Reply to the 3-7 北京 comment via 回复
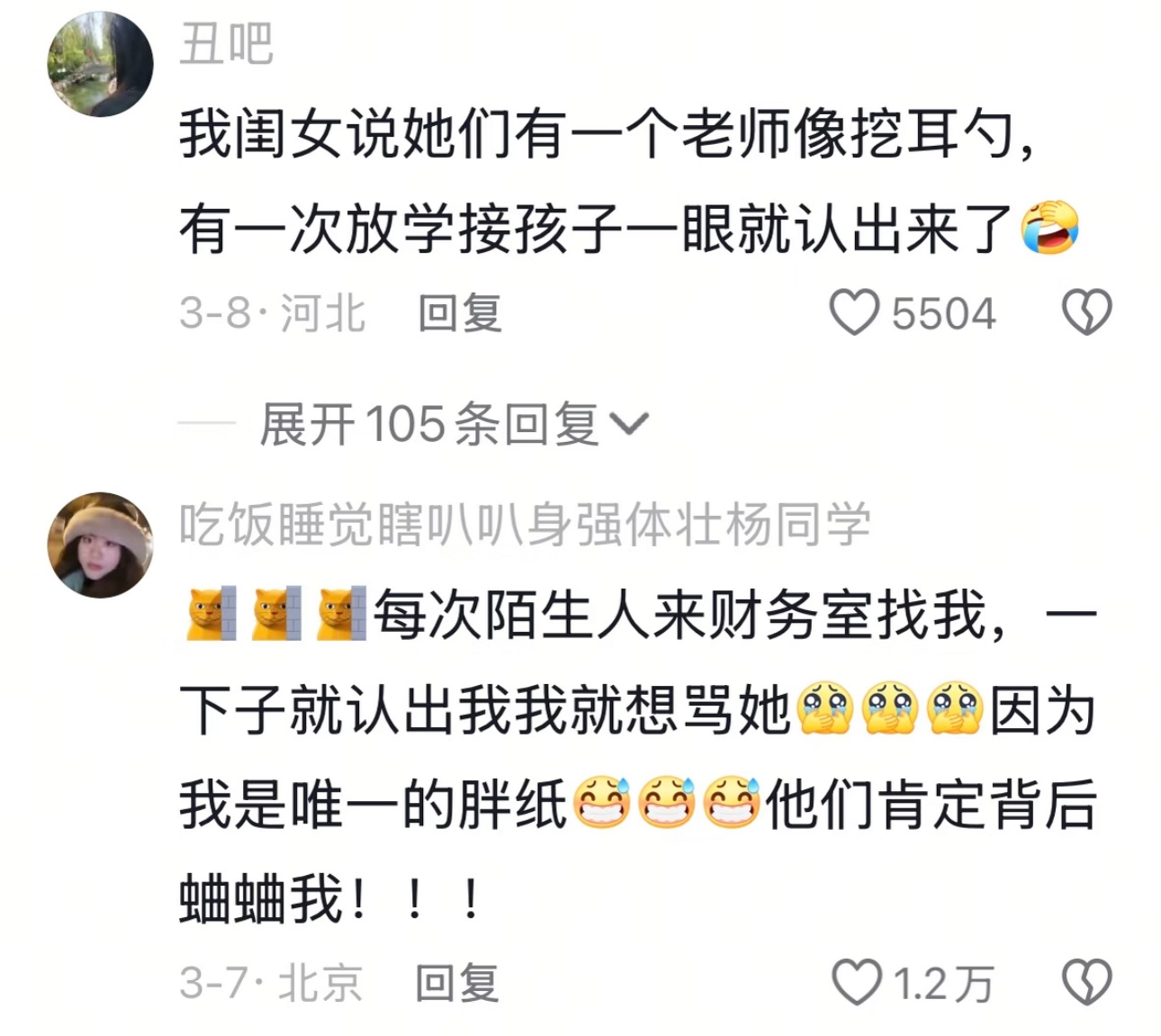1161x1036 pixels. coord(456,982)
